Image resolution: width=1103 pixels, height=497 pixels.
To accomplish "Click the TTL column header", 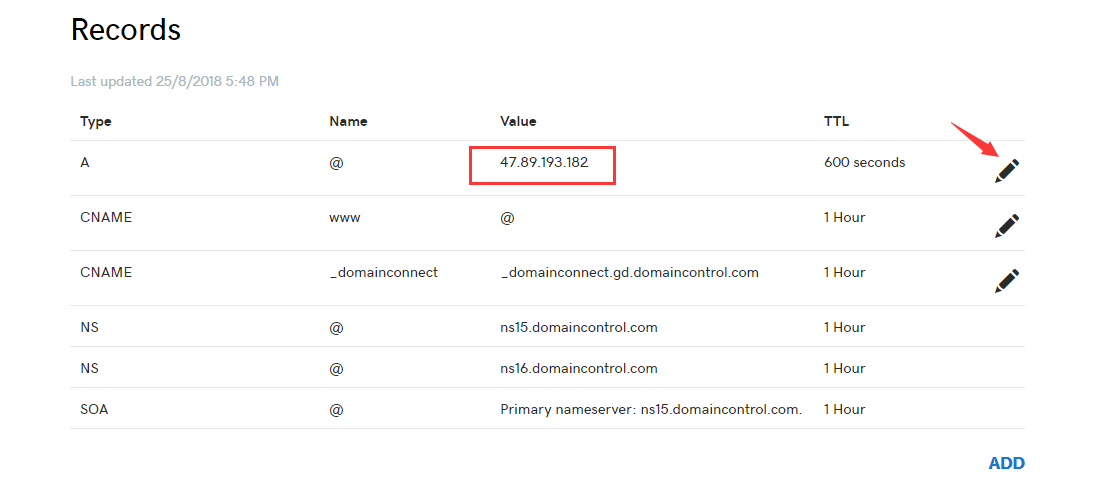I will (836, 121).
